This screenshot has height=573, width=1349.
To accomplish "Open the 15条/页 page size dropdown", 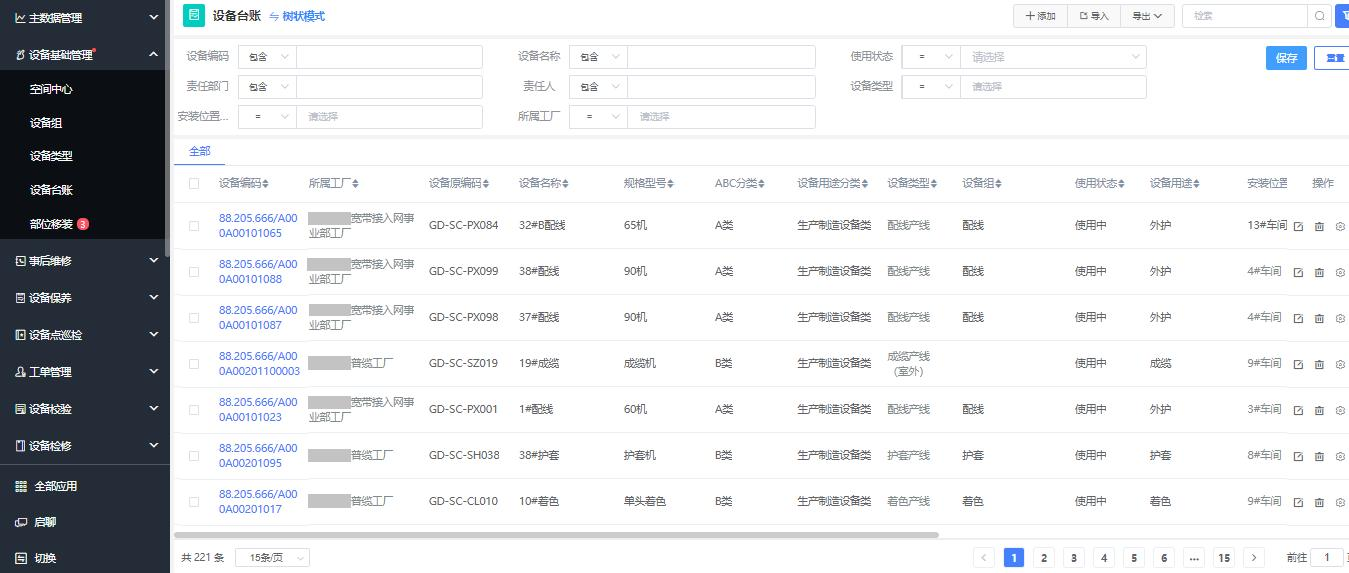I will (x=272, y=558).
